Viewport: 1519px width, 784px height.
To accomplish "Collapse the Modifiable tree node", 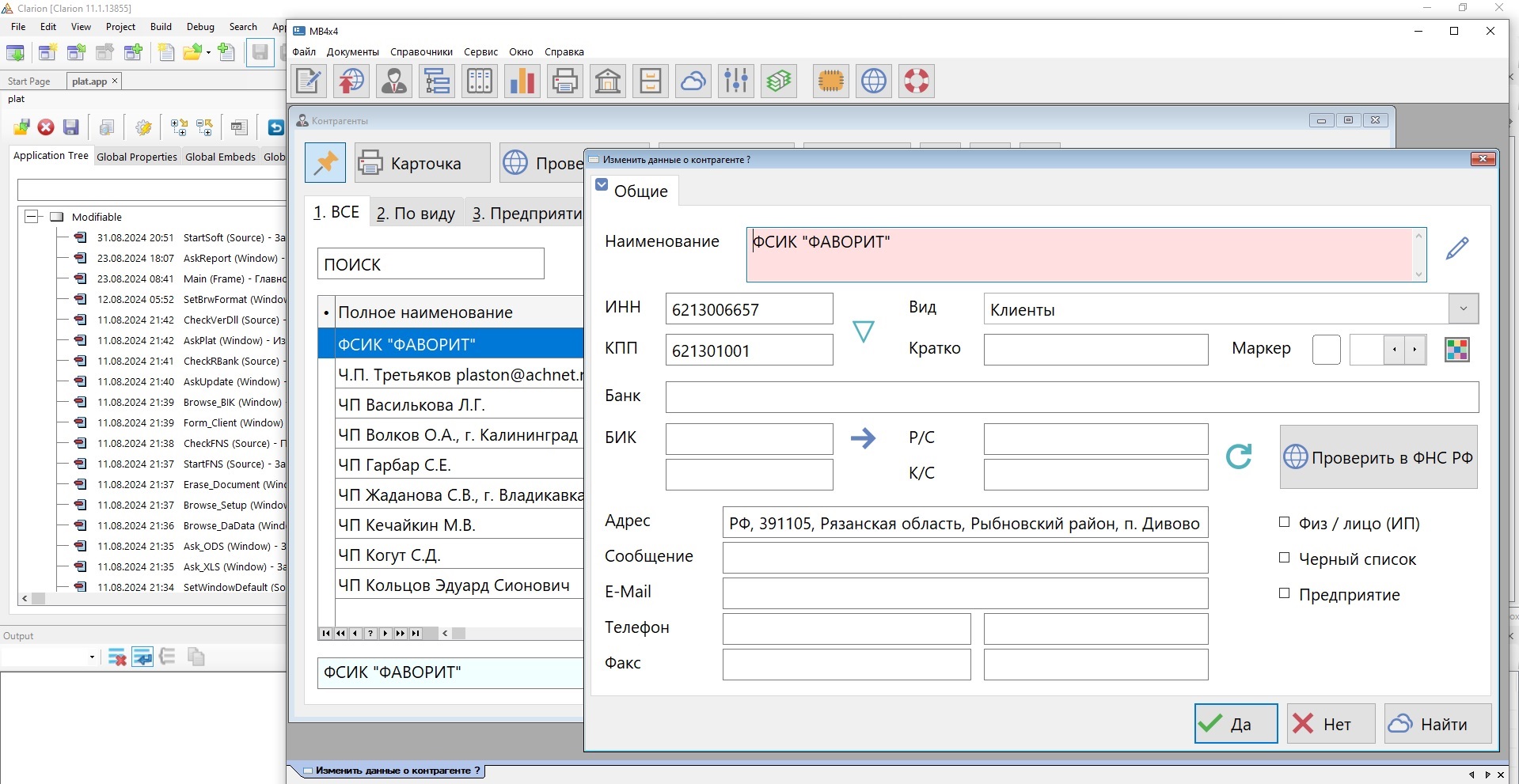I will click(32, 217).
